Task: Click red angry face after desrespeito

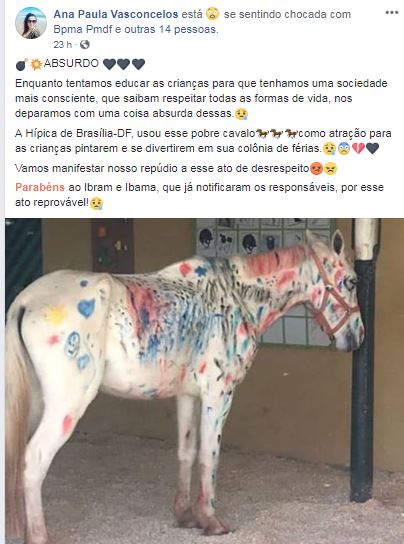Action: 316,169
